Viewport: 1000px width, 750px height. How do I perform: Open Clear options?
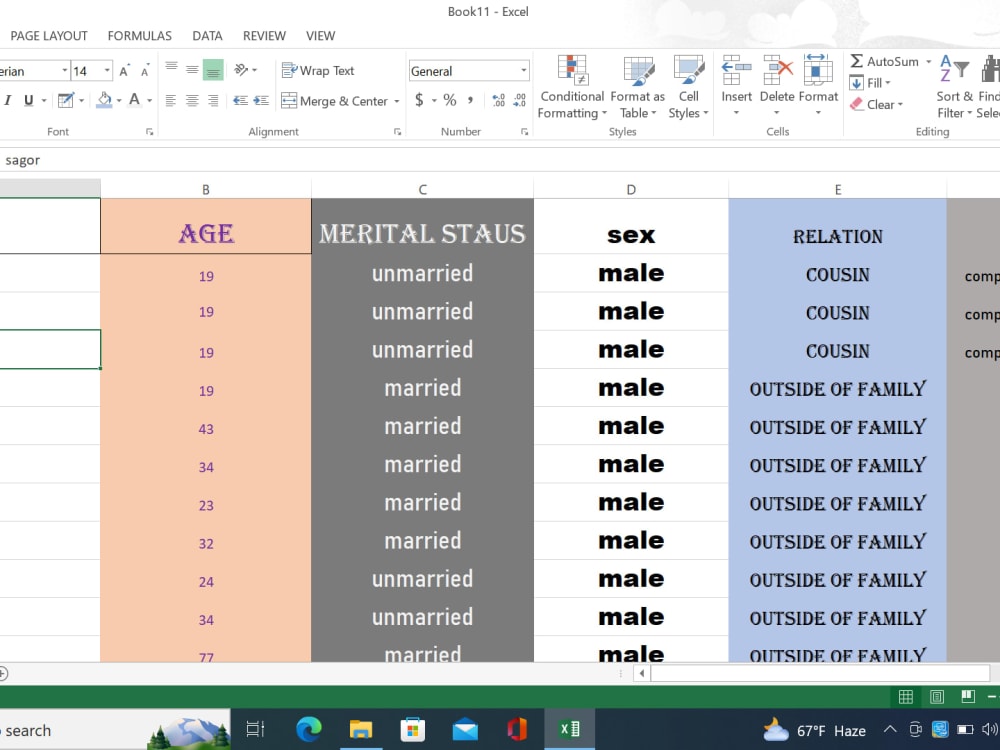pos(876,105)
